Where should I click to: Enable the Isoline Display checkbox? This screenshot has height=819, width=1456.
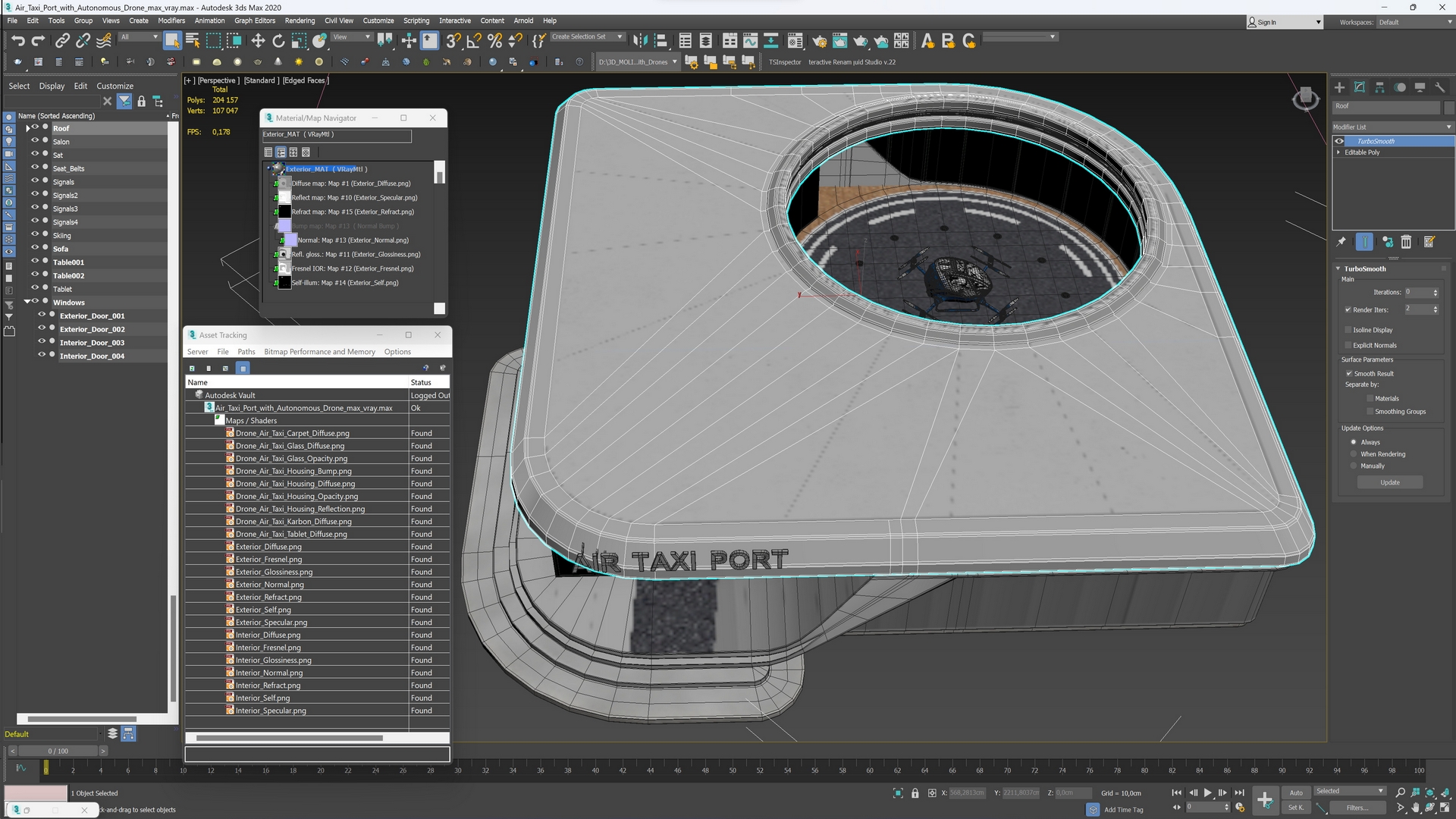click(1348, 330)
